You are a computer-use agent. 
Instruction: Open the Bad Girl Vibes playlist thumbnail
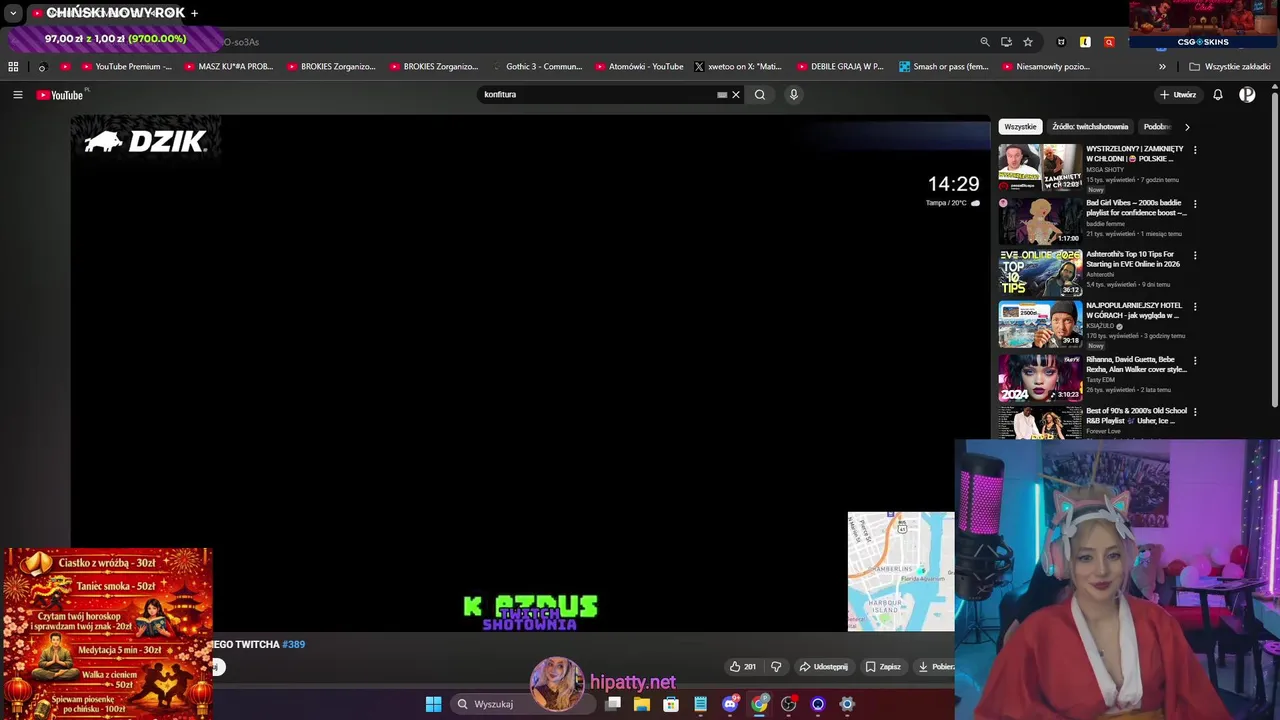(1040, 220)
